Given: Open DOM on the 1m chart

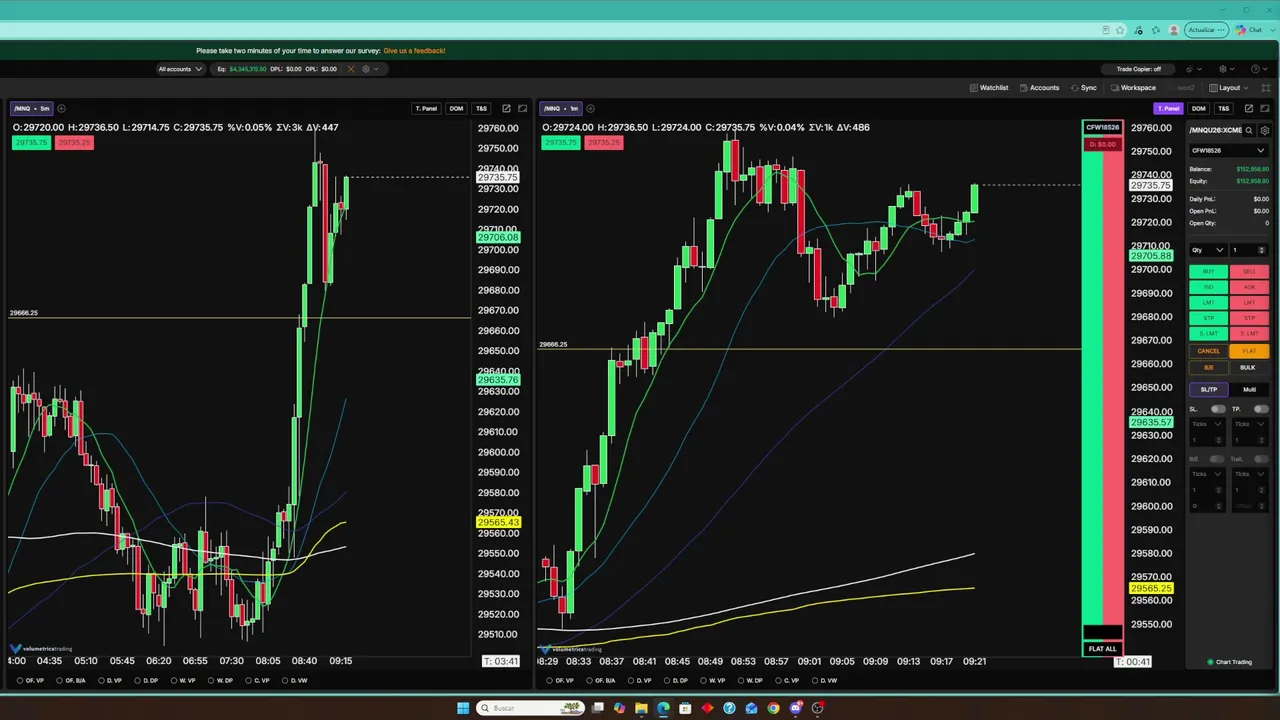Looking at the screenshot, I should tap(1198, 108).
